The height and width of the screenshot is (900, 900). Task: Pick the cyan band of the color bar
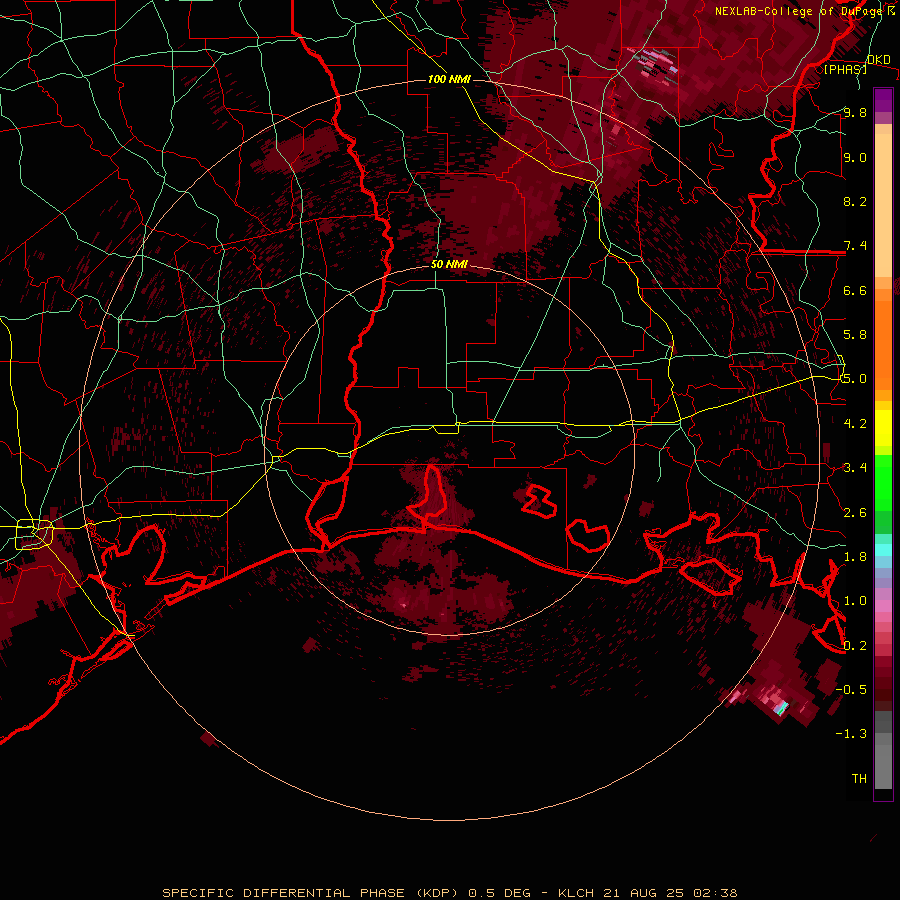click(x=883, y=549)
